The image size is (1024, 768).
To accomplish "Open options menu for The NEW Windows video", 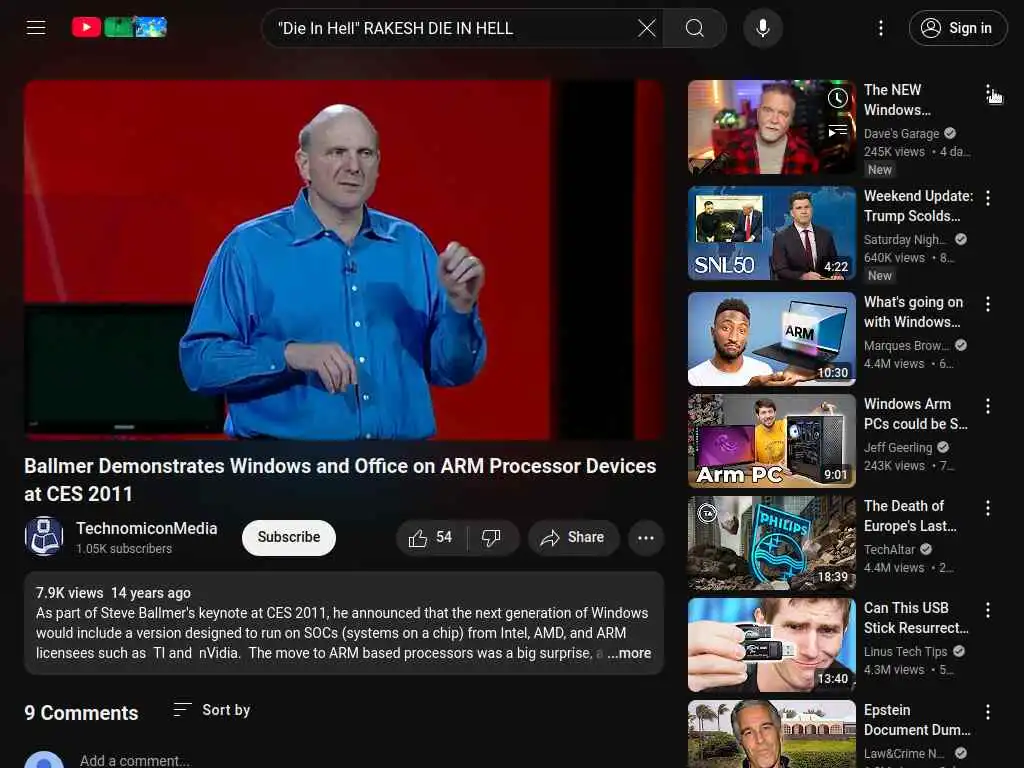I will [x=988, y=91].
